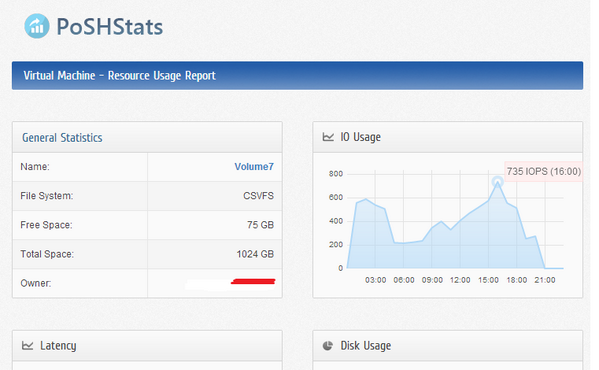Click the PoSHStats logo icon
599x370 pixels.
[37, 26]
